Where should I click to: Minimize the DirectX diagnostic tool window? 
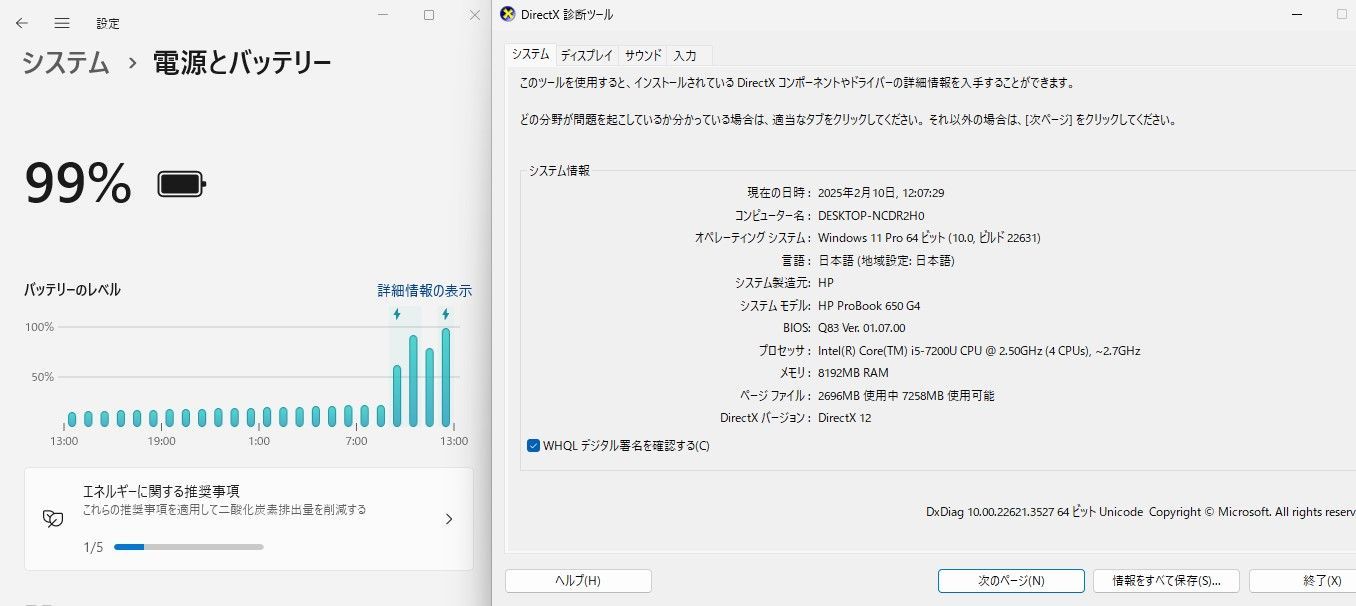[x=1296, y=15]
